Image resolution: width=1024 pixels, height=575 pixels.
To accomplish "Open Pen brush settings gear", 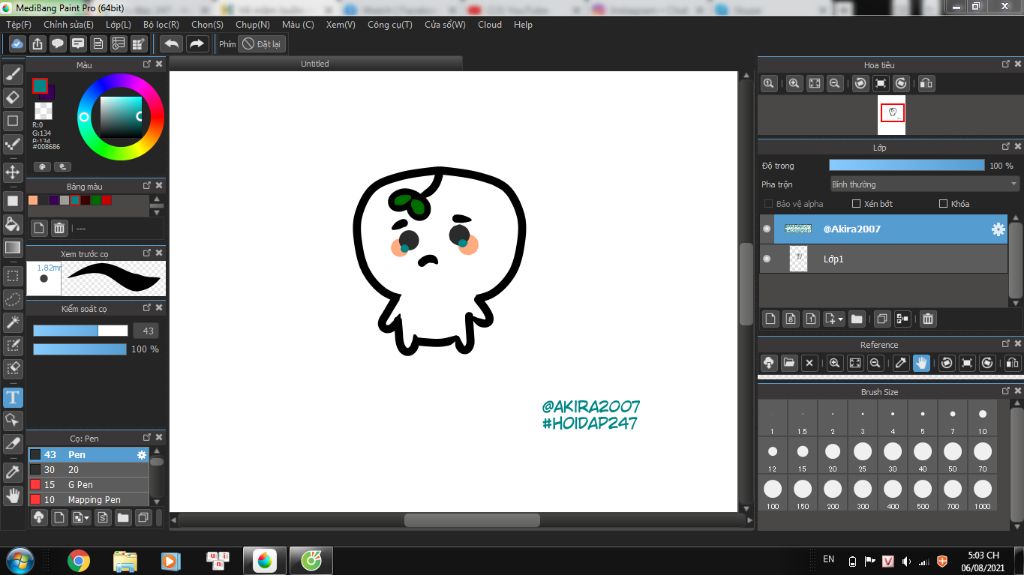I will [x=142, y=455].
